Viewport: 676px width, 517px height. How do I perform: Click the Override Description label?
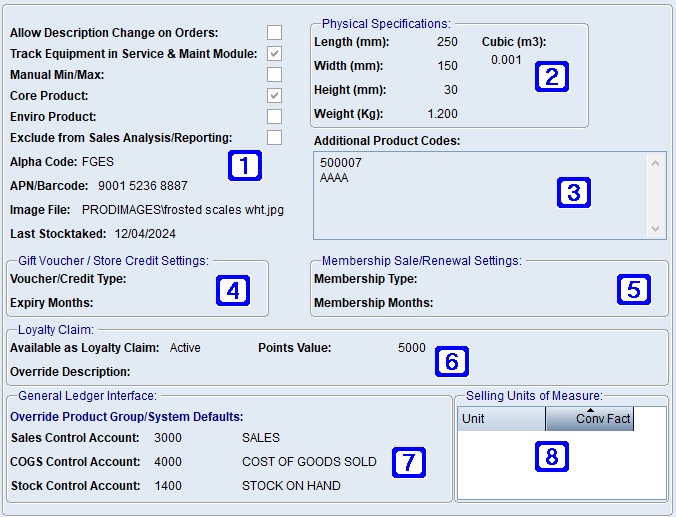pyautogui.click(x=70, y=372)
